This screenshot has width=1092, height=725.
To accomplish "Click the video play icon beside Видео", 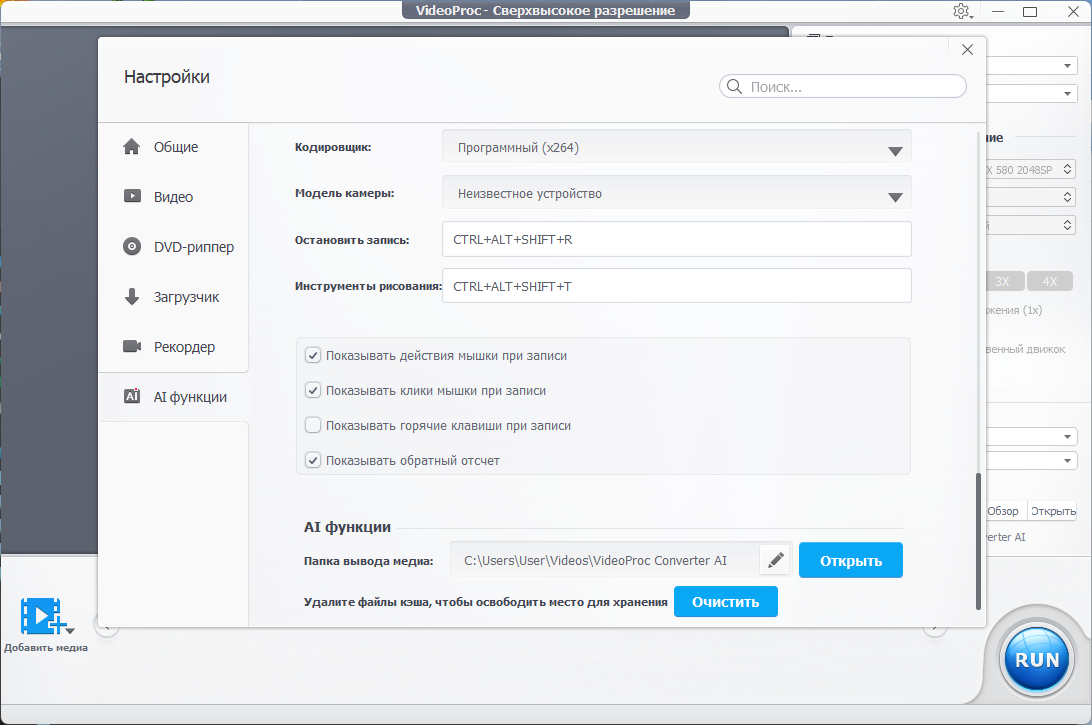I will (131, 197).
